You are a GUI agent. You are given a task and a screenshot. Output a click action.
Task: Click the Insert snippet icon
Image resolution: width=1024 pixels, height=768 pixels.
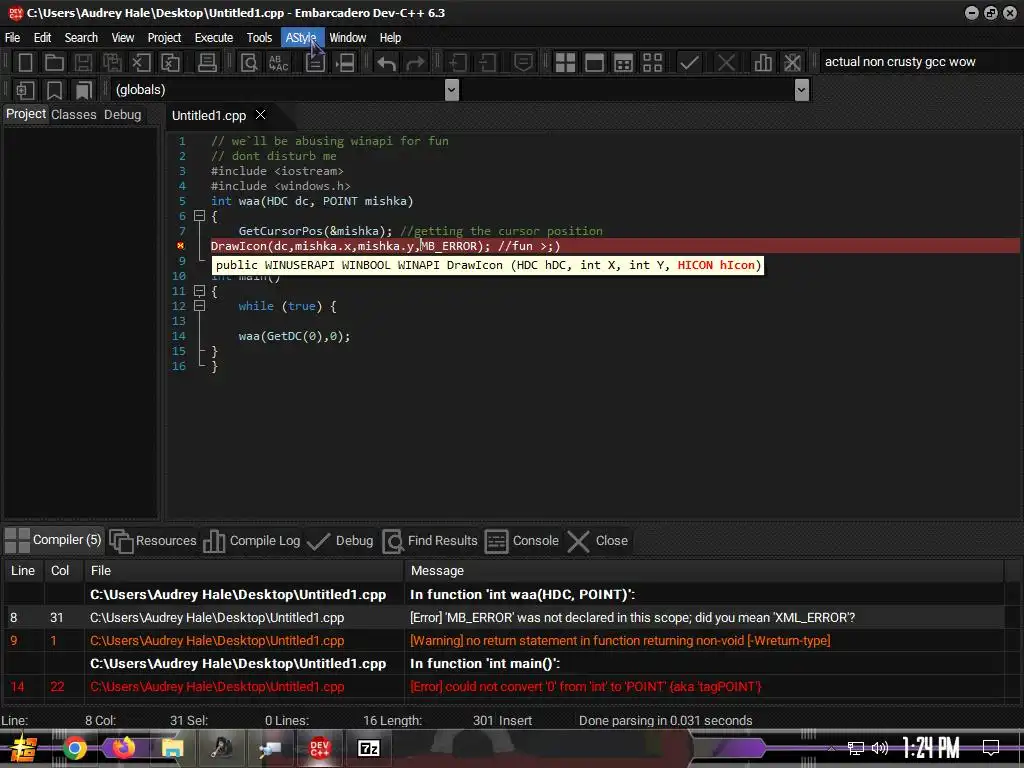25,89
